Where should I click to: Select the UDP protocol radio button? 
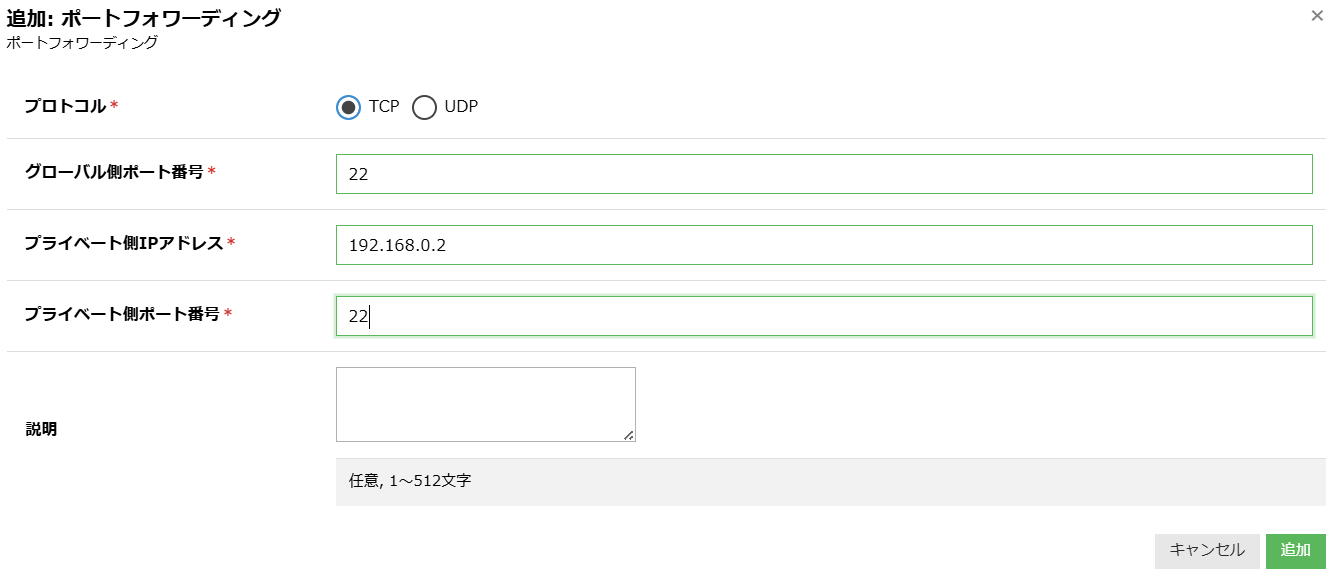pyautogui.click(x=424, y=107)
